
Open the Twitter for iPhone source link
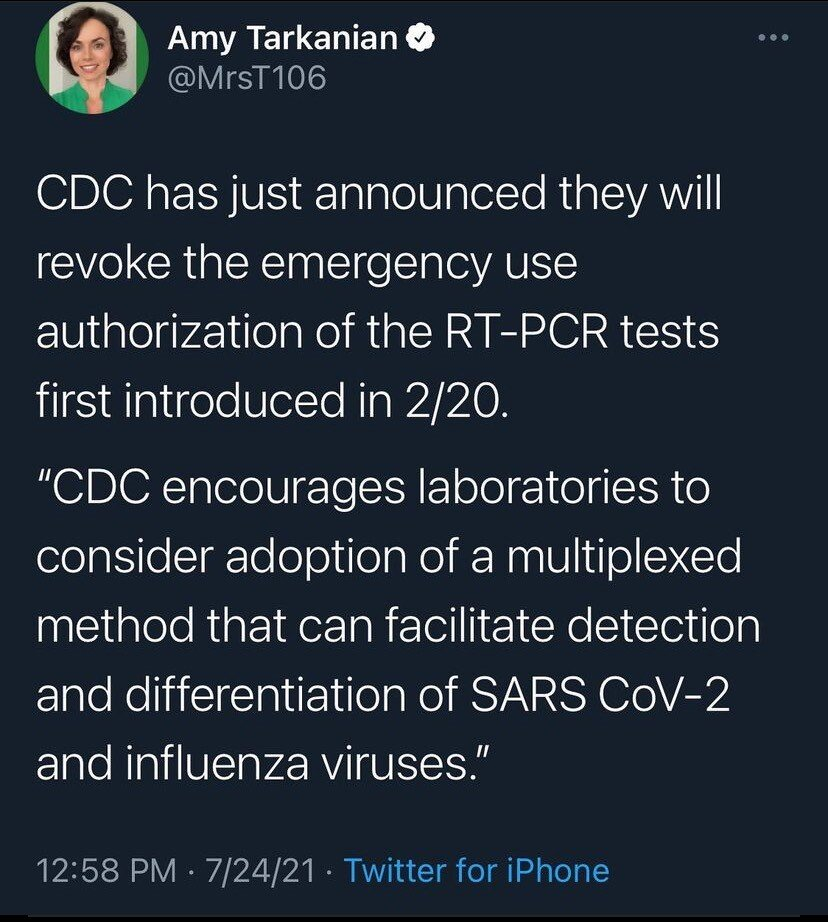point(476,869)
